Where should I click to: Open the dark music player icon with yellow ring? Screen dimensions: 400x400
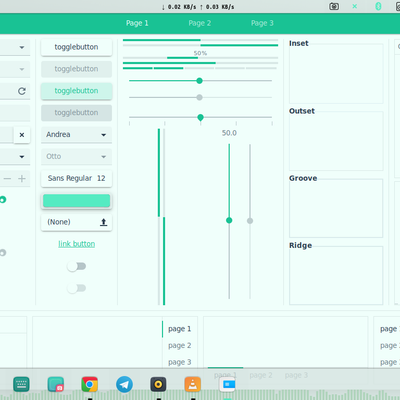pyautogui.click(x=158, y=384)
